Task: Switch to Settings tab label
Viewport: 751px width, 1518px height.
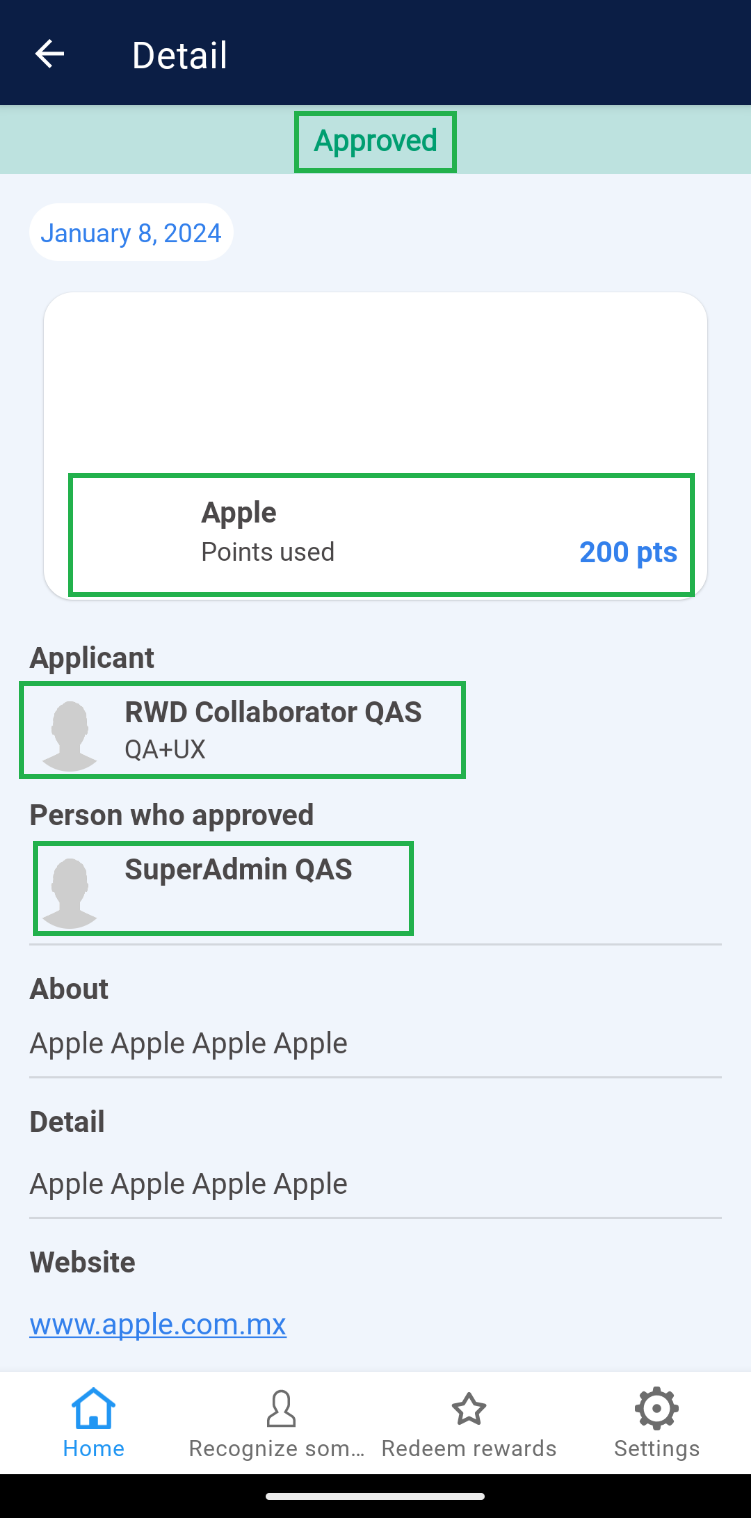Action: pyautogui.click(x=656, y=1448)
